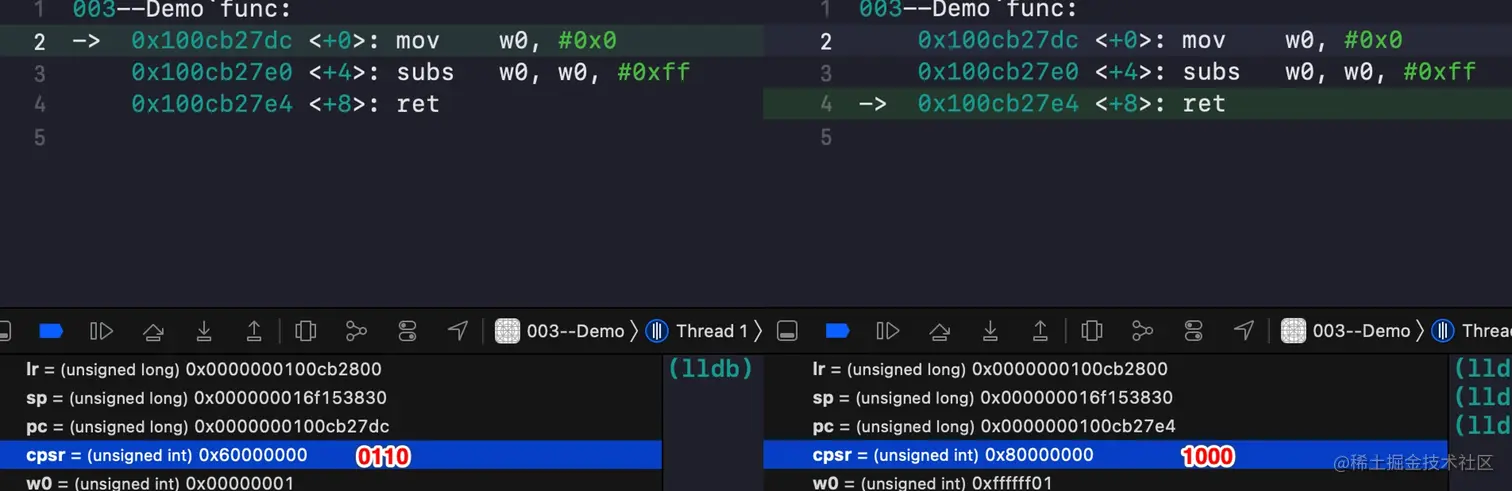Click line number 4 gutter in right editor

pos(826,104)
